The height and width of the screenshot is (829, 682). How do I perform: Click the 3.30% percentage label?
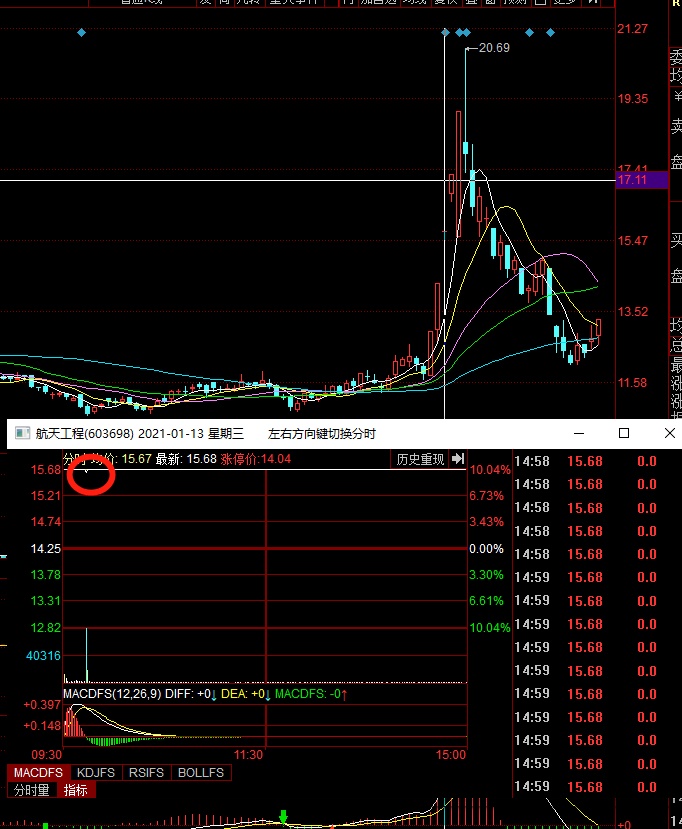[x=487, y=575]
